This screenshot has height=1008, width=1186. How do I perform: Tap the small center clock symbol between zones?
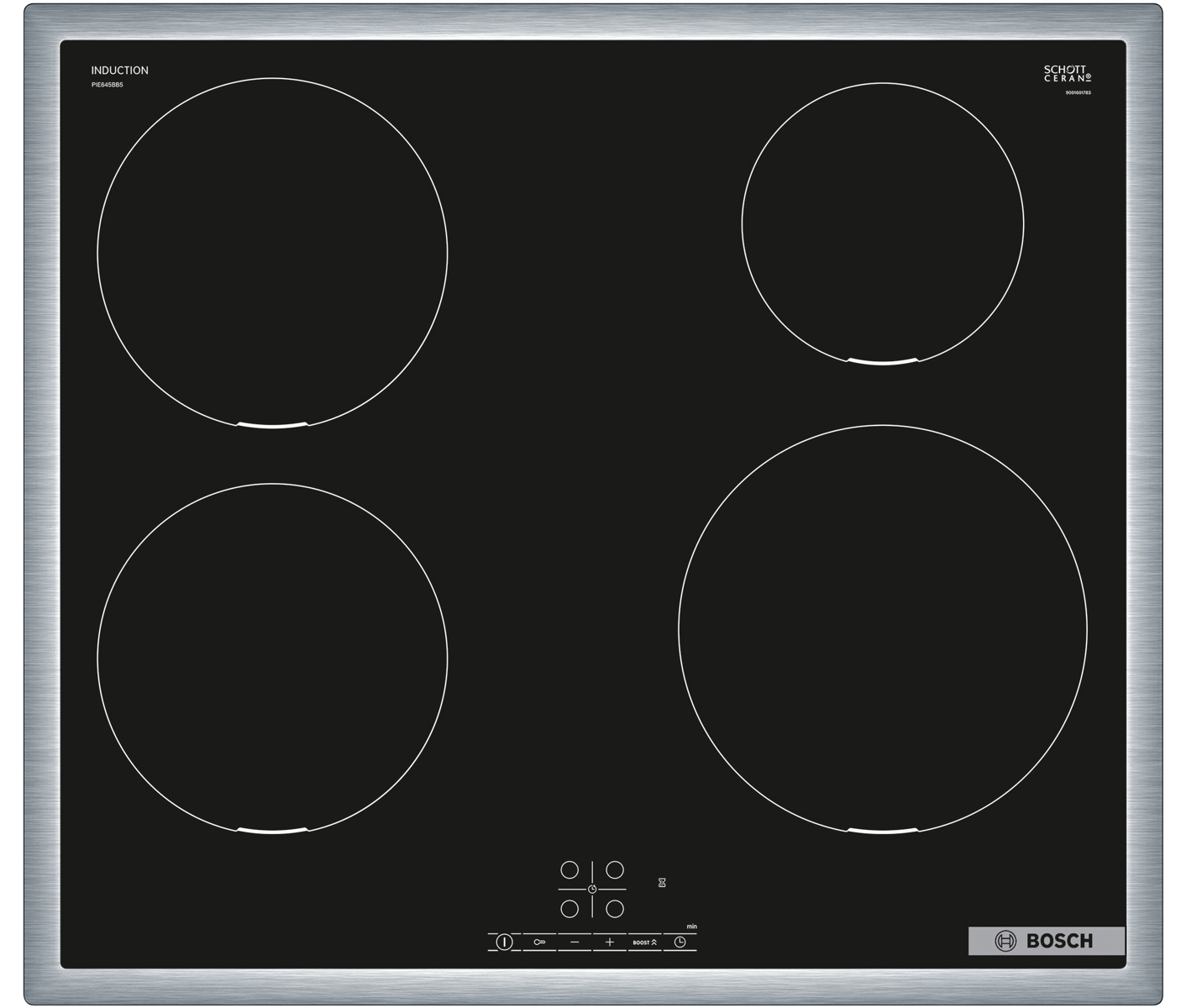coord(592,889)
